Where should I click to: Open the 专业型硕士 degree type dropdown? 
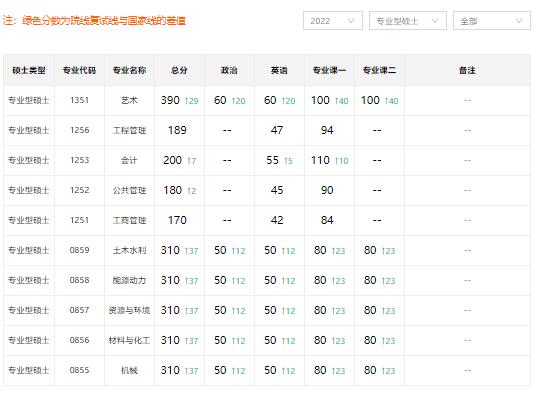[408, 21]
